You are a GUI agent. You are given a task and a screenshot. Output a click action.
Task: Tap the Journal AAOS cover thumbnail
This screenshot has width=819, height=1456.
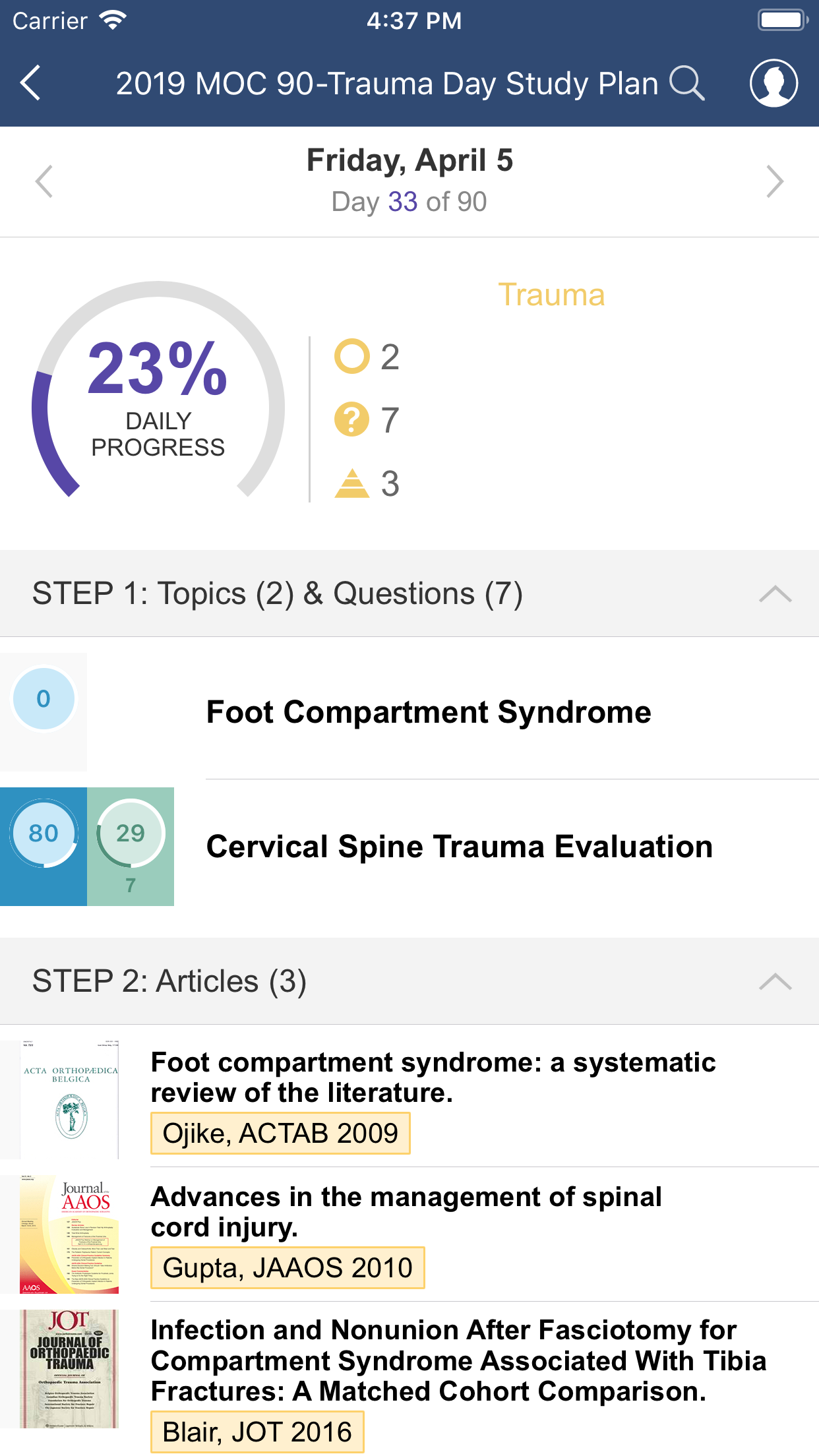[x=70, y=1234]
